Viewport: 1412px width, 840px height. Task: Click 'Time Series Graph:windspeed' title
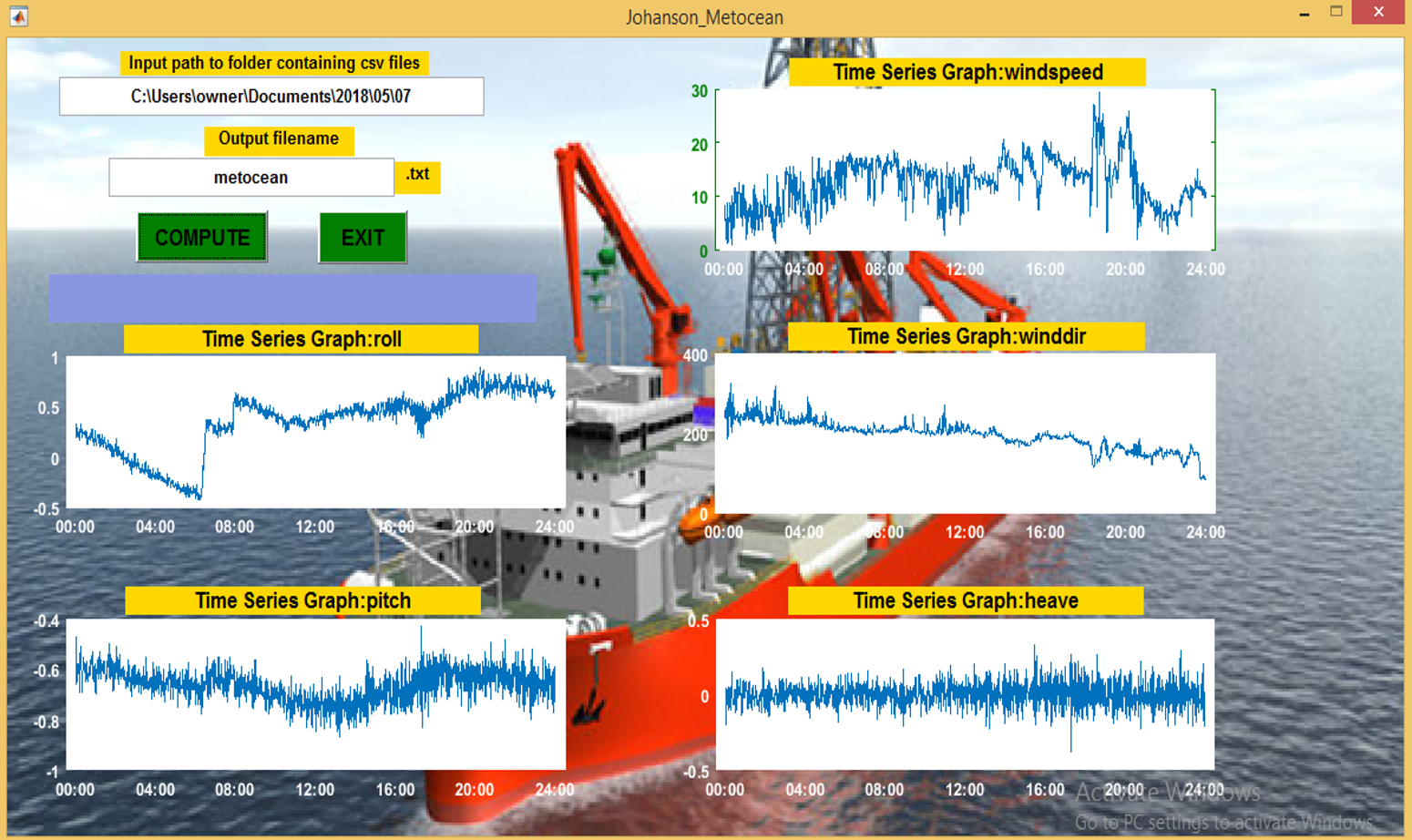tap(967, 72)
